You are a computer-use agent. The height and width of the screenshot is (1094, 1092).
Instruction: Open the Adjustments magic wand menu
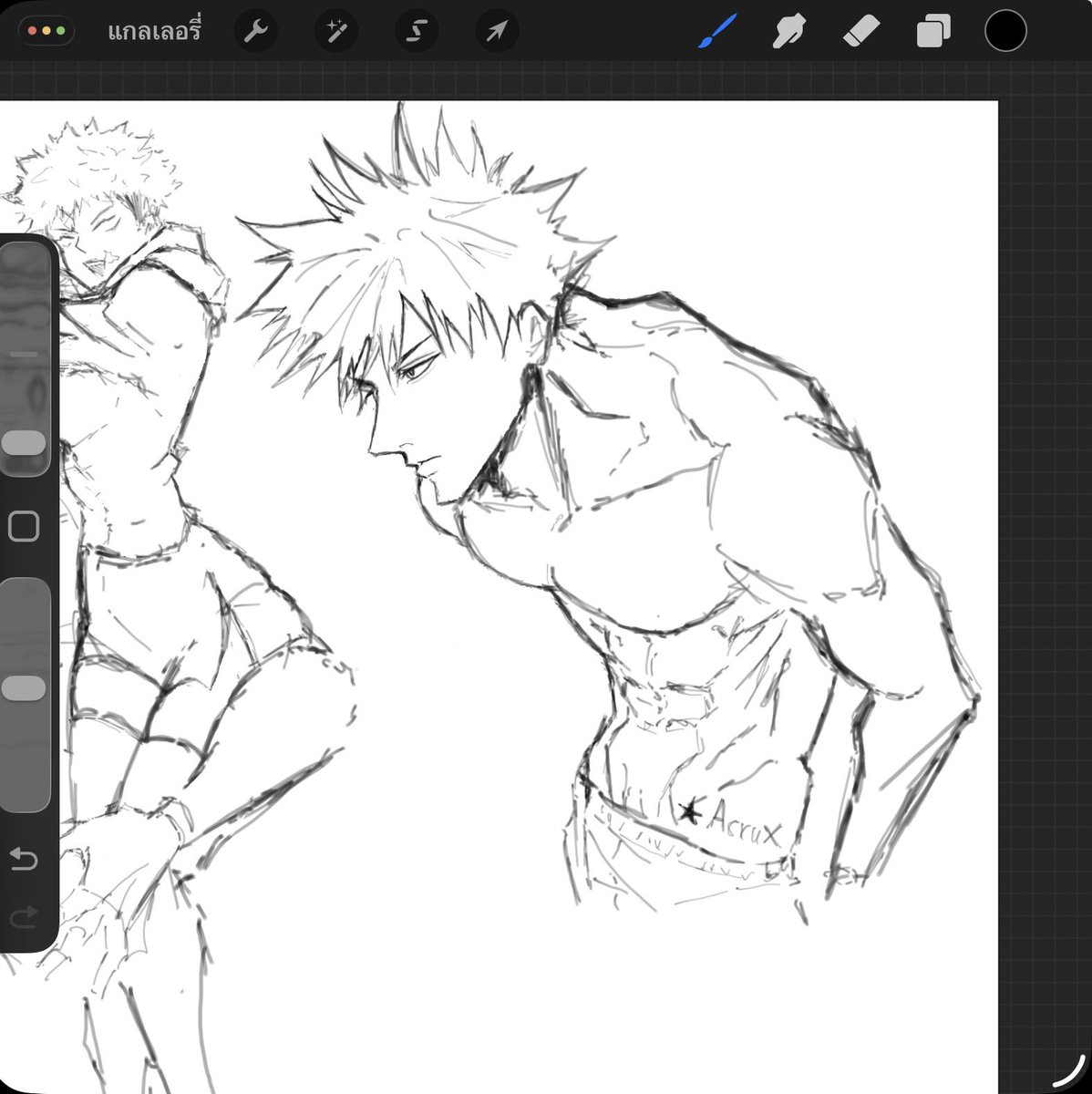tap(336, 32)
